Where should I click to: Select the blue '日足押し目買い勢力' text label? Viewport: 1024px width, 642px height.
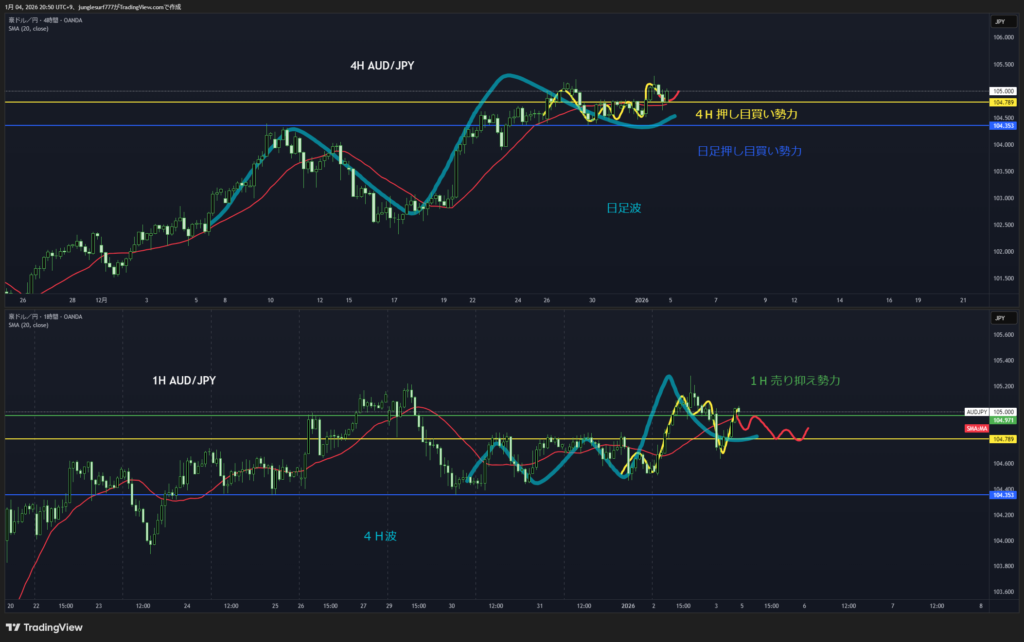pyautogui.click(x=749, y=151)
